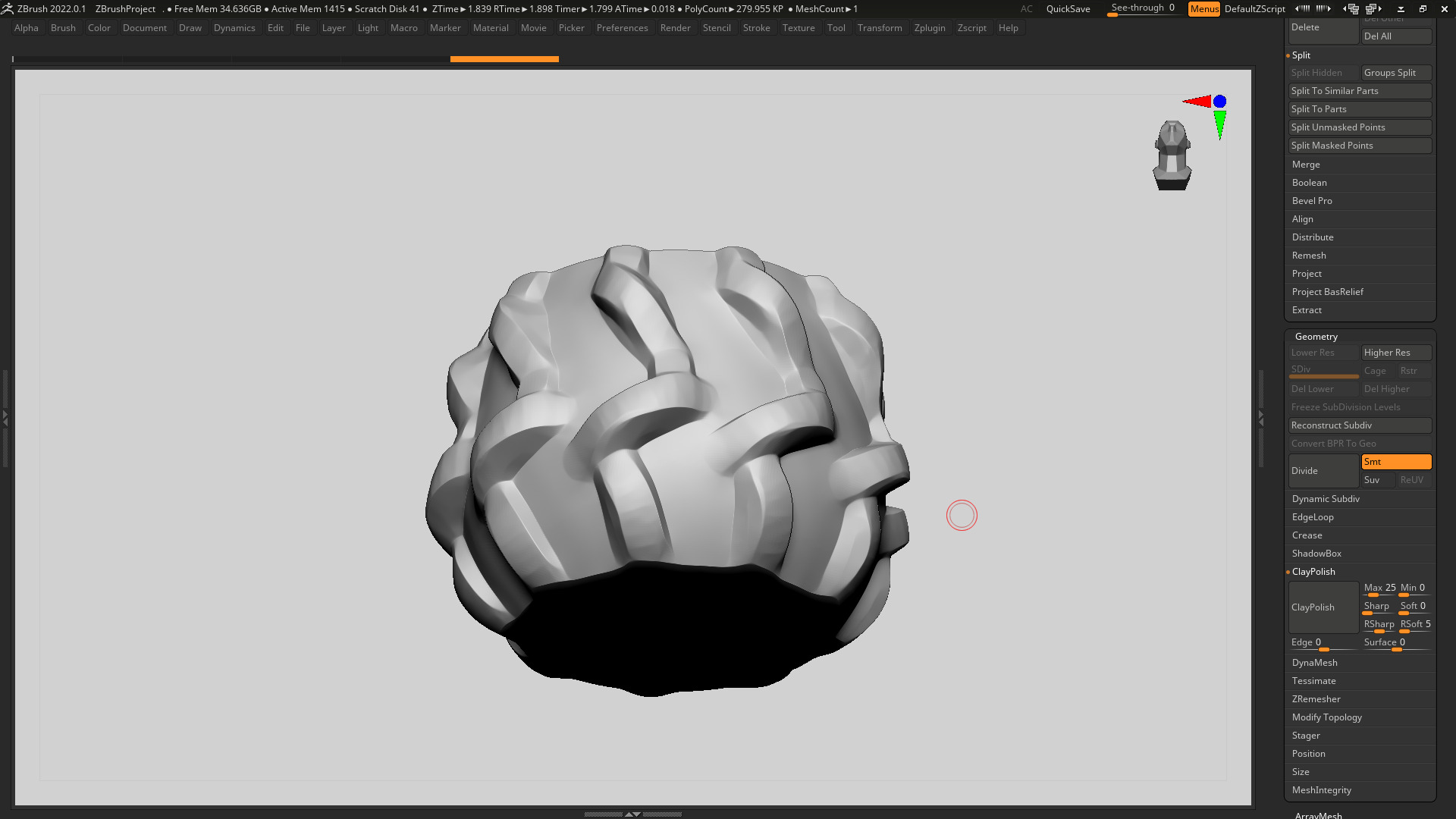Click the hide-to-tray arrow icon
This screenshot has height=819, width=1456.
[1401, 9]
